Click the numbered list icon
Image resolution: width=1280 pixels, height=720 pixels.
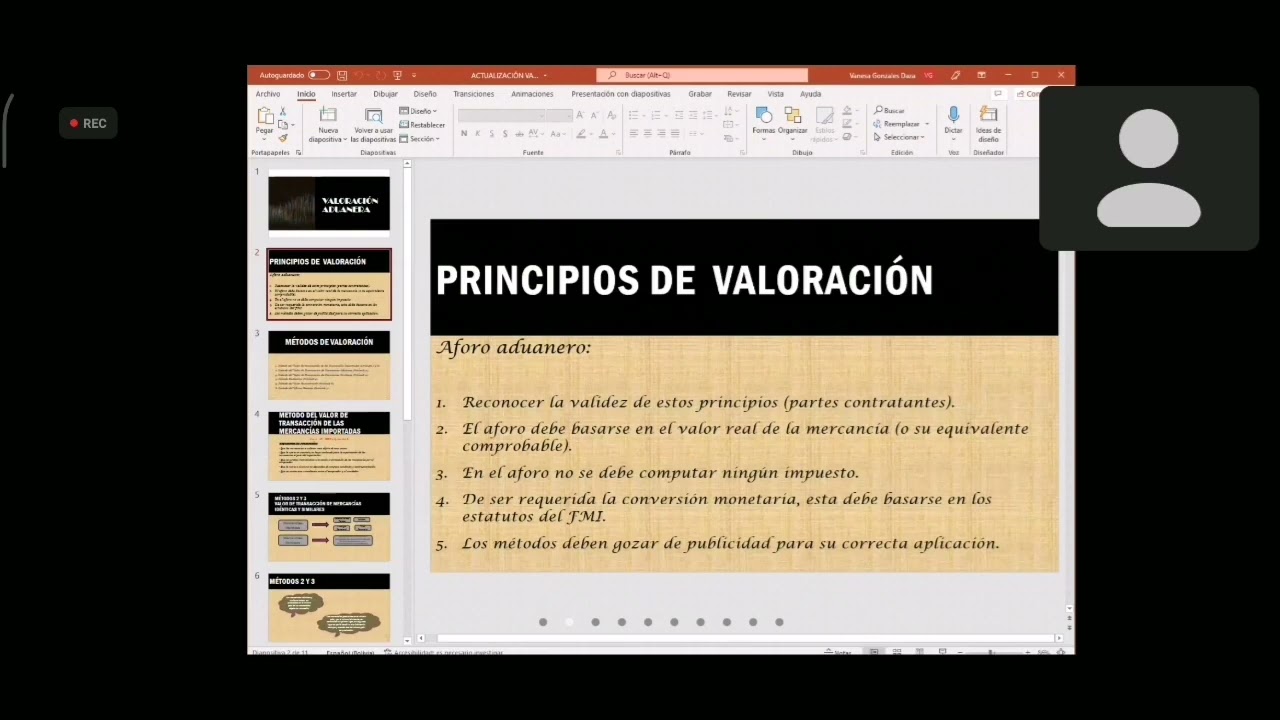click(656, 116)
